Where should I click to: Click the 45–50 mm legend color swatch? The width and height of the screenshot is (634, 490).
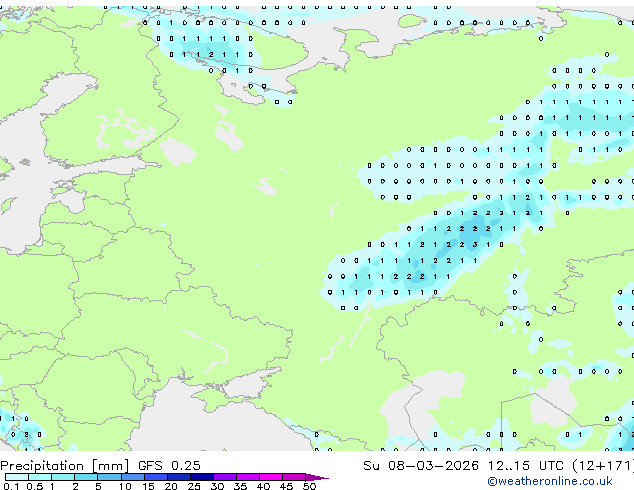coord(294,477)
